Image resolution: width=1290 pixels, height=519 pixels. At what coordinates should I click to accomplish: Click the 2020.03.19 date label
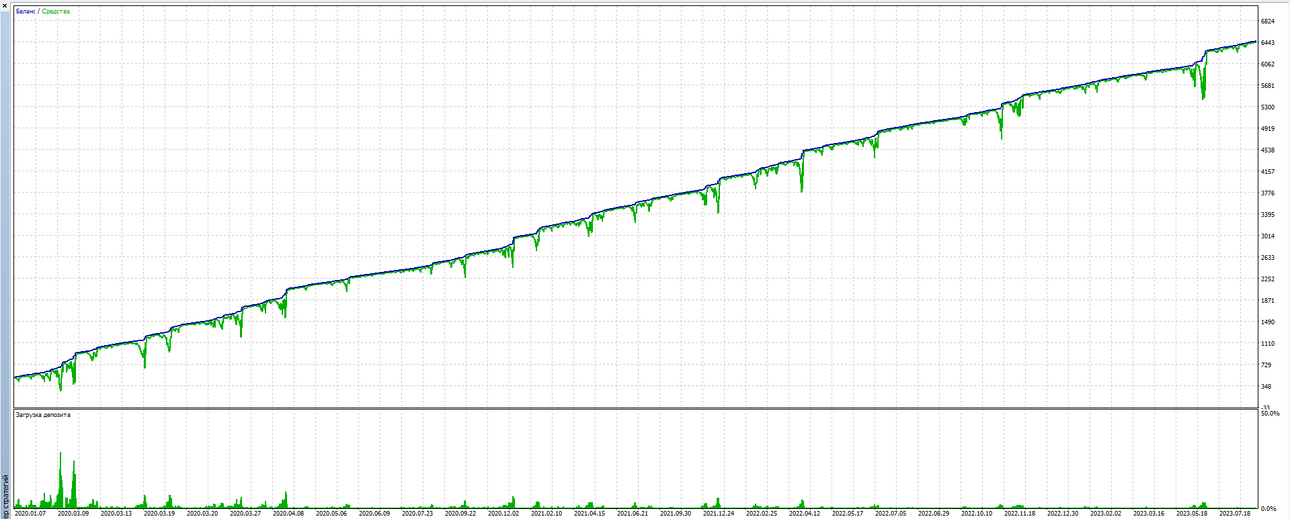[160, 513]
